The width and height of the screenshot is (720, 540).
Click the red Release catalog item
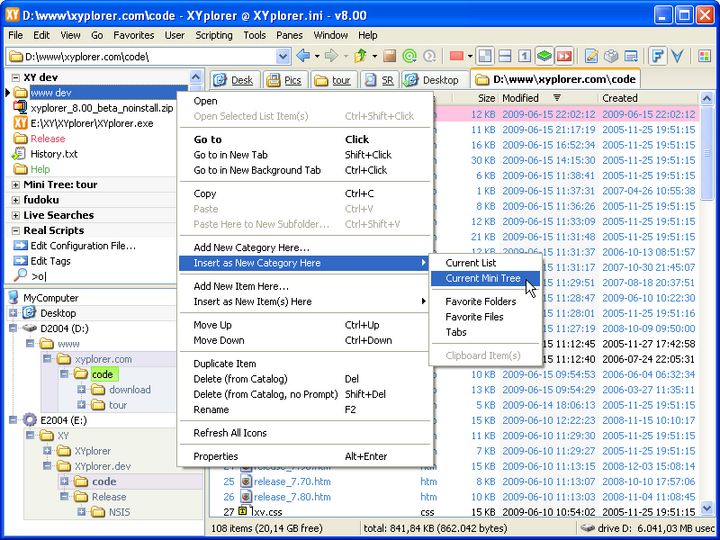47,139
